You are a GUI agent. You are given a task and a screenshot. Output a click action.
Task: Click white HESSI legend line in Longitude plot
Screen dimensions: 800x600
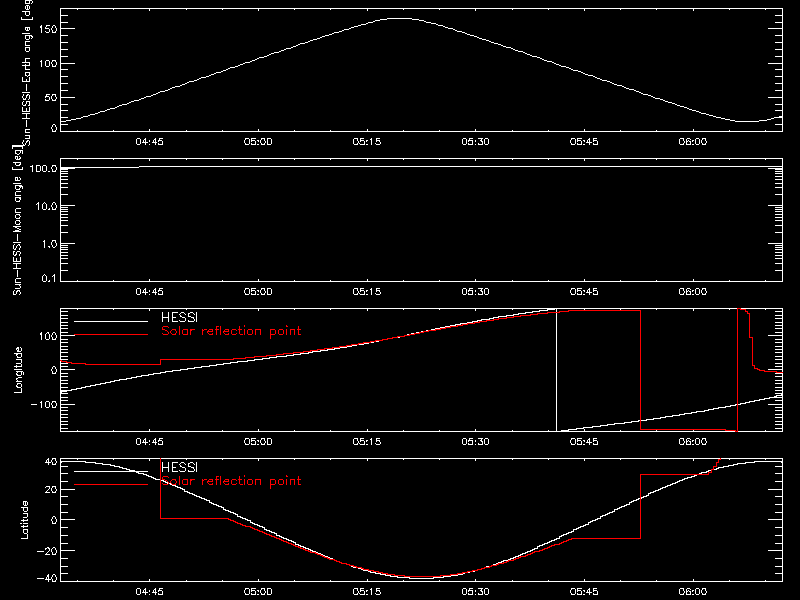111,321
